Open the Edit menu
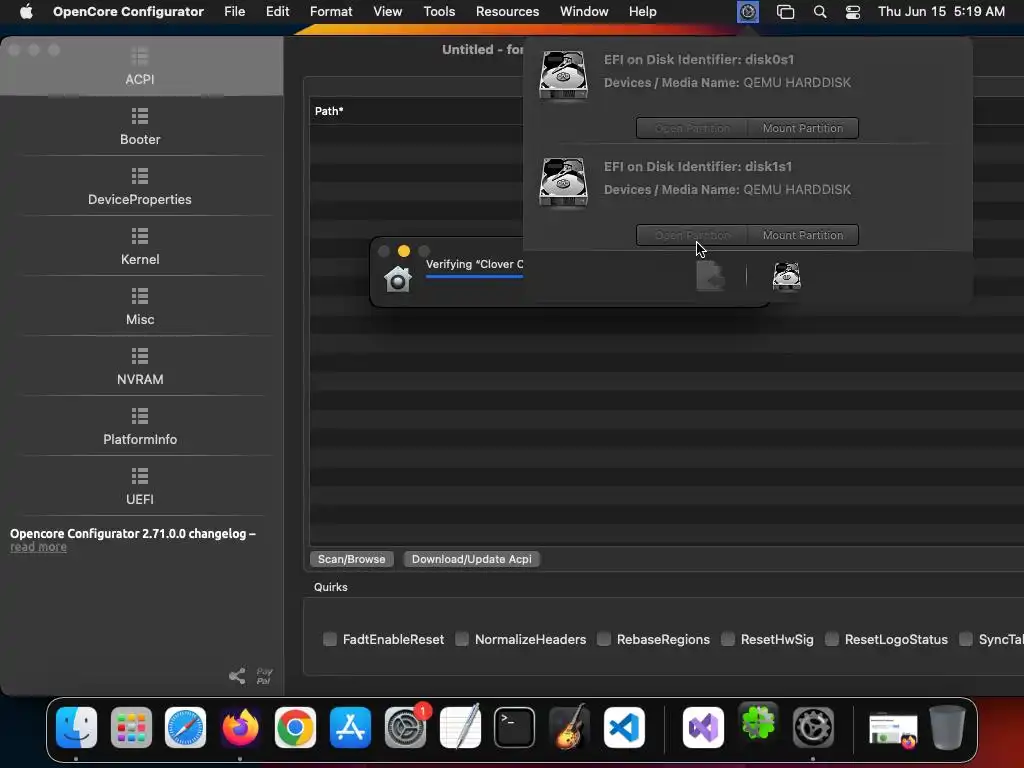Viewport: 1024px width, 768px height. [x=278, y=12]
